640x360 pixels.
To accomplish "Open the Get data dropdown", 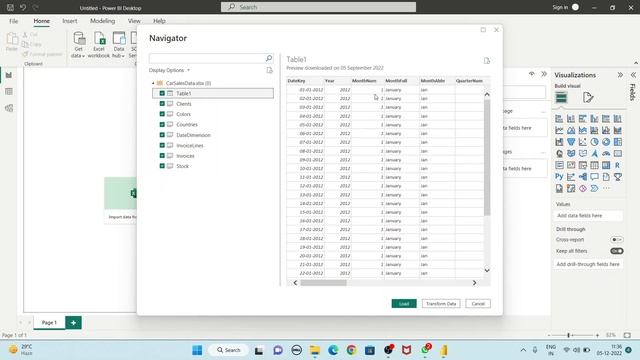I will pyautogui.click(x=78, y=45).
